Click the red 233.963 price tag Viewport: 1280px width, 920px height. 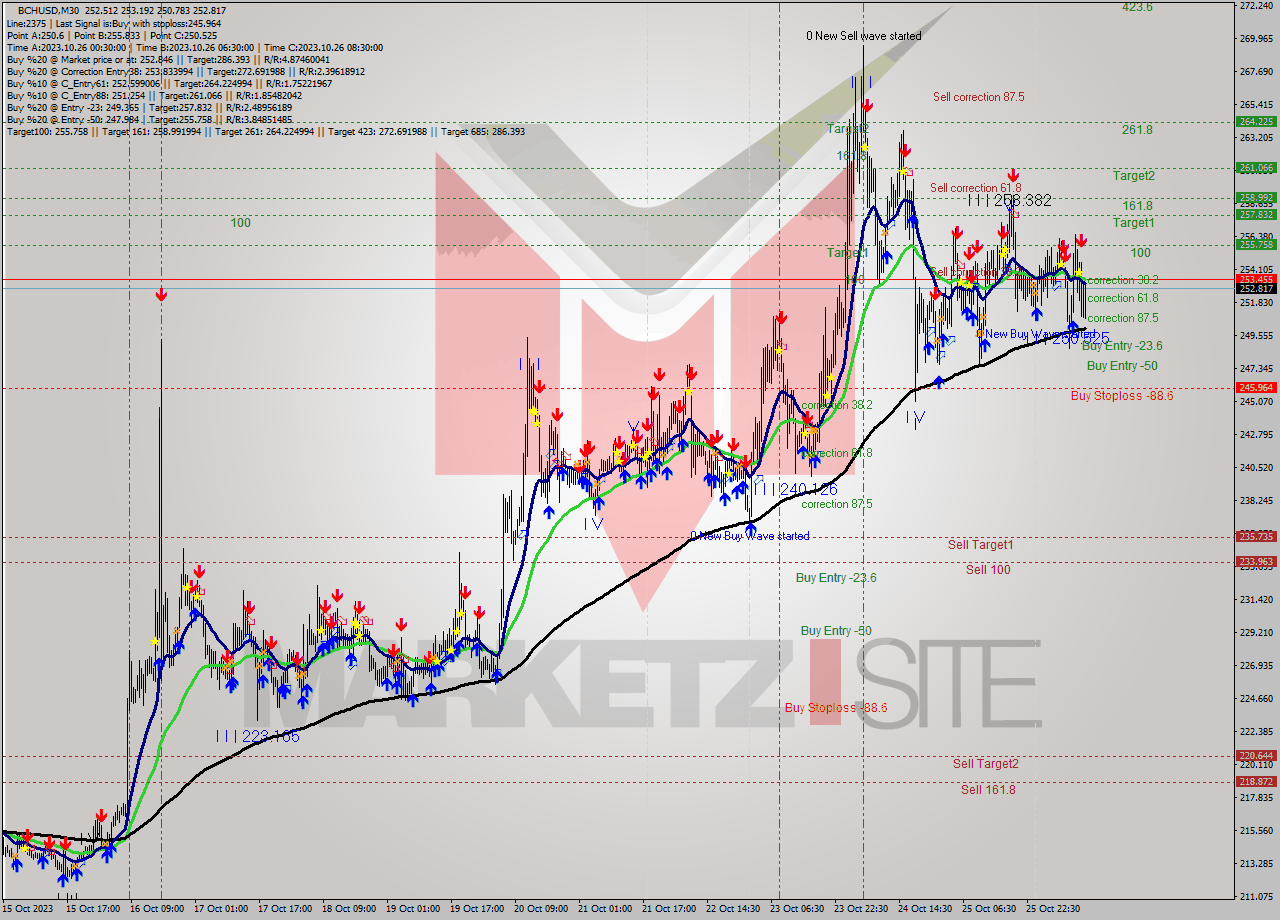[1256, 562]
